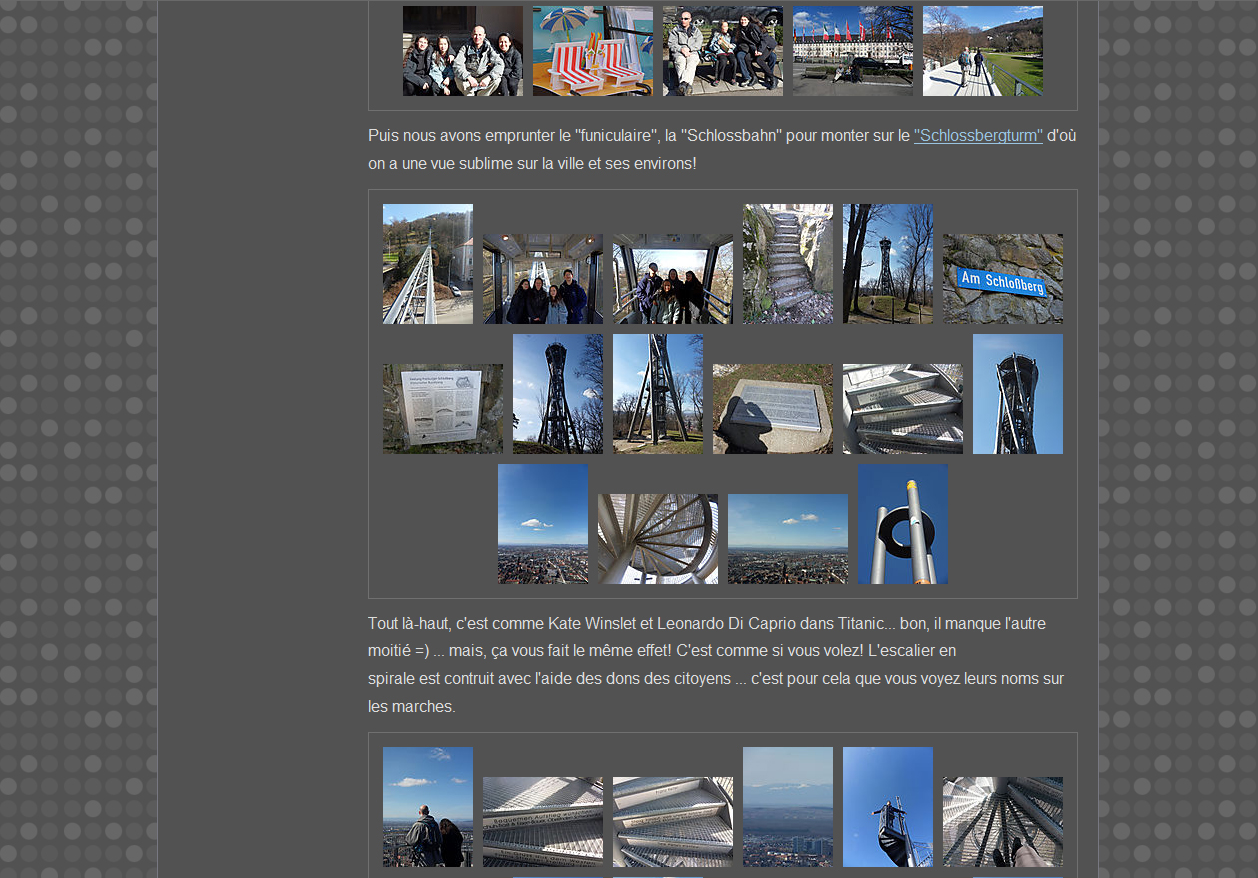The image size is (1258, 878).
Task: Enlarge the funicular rail track photo
Action: (427, 264)
